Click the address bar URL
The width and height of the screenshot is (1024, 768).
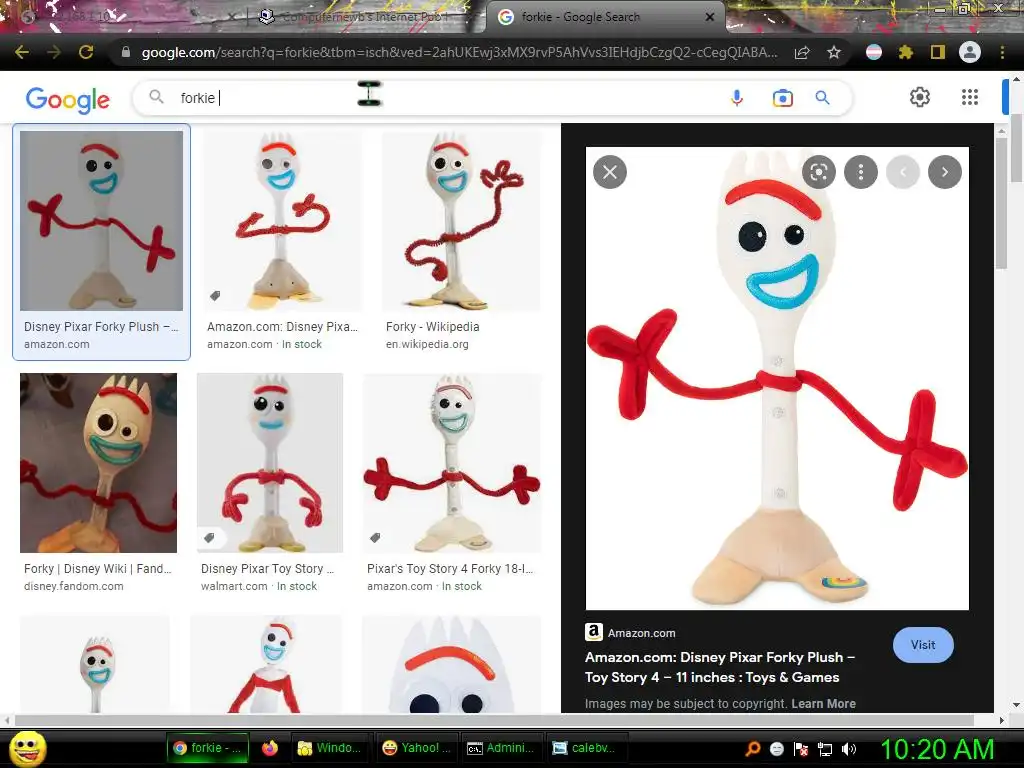click(x=459, y=52)
